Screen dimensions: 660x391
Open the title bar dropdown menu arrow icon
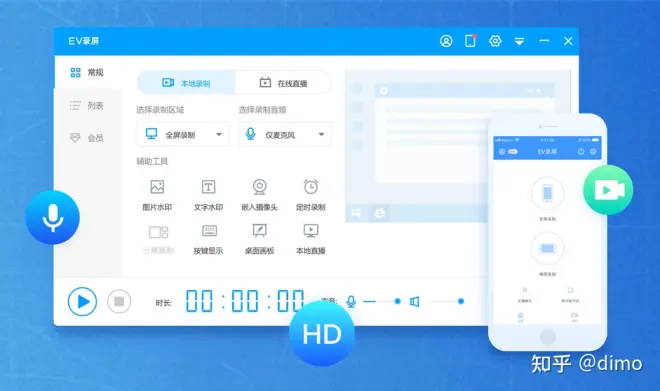[519, 41]
